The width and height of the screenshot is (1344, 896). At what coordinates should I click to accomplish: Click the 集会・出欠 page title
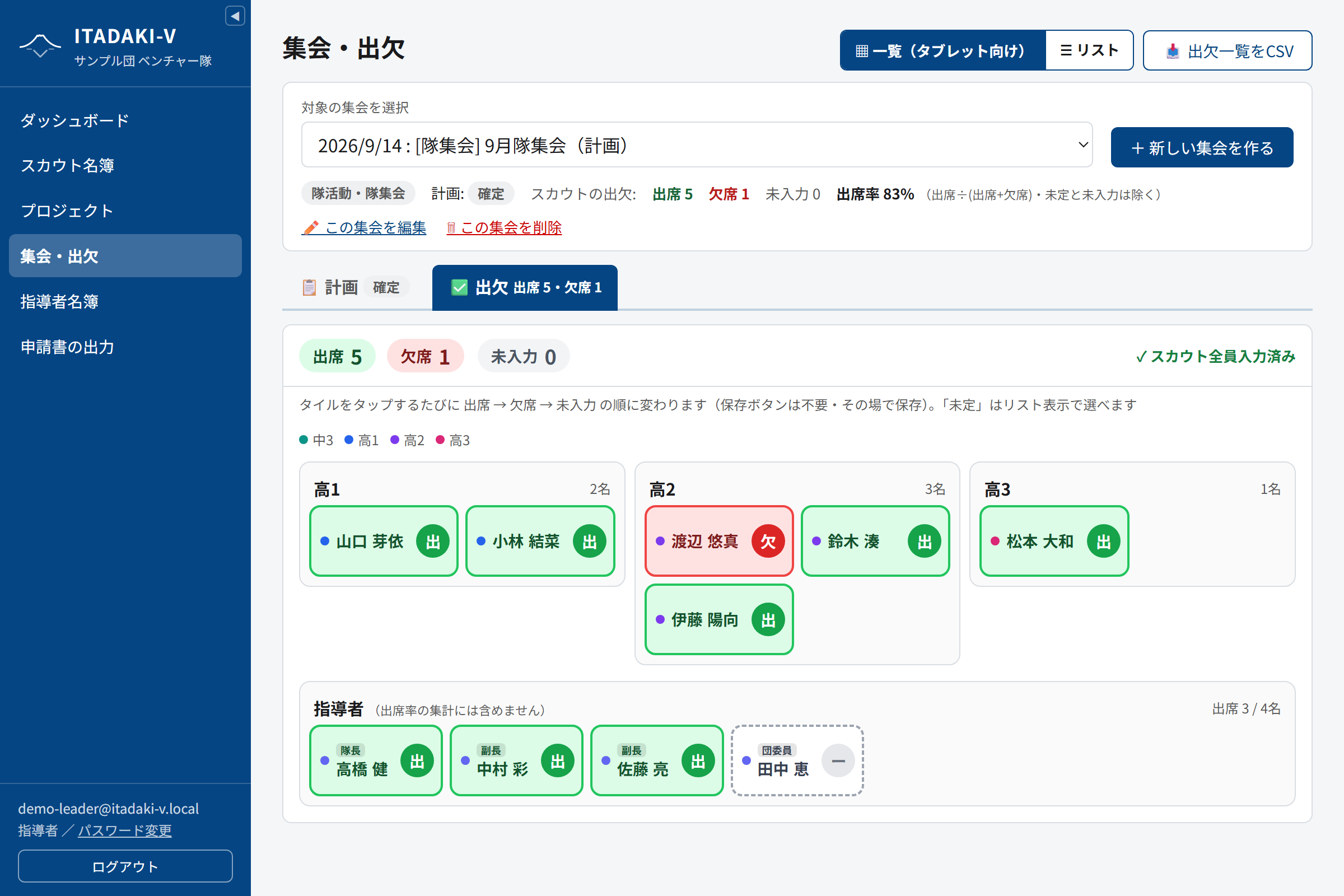click(343, 49)
